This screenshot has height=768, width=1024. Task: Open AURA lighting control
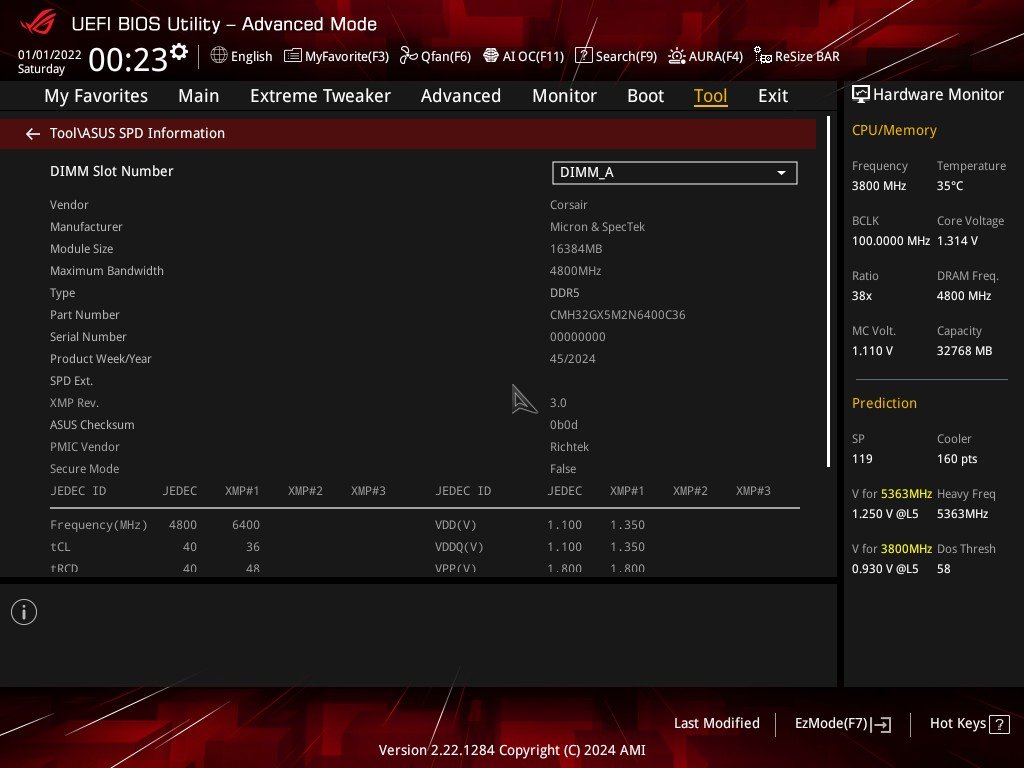click(706, 56)
